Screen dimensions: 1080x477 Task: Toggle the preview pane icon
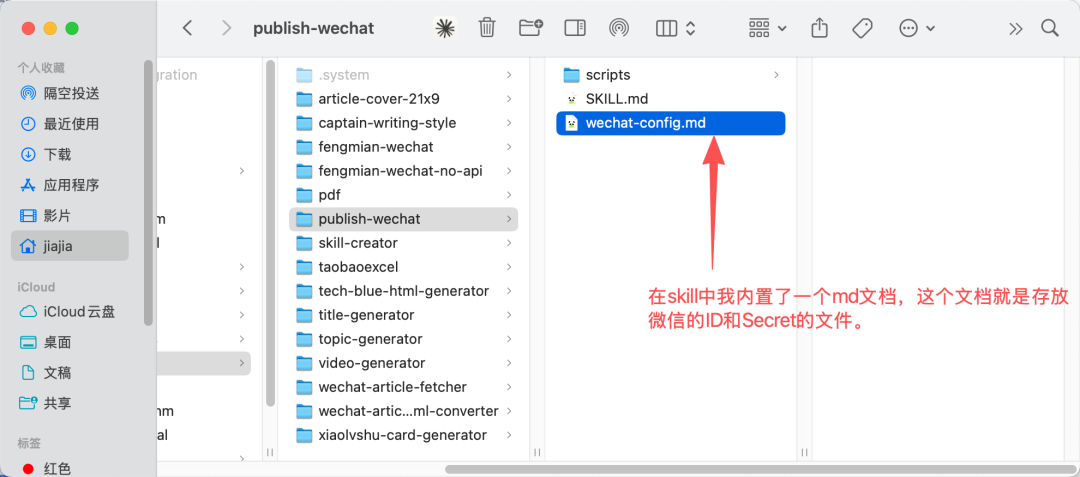[574, 28]
